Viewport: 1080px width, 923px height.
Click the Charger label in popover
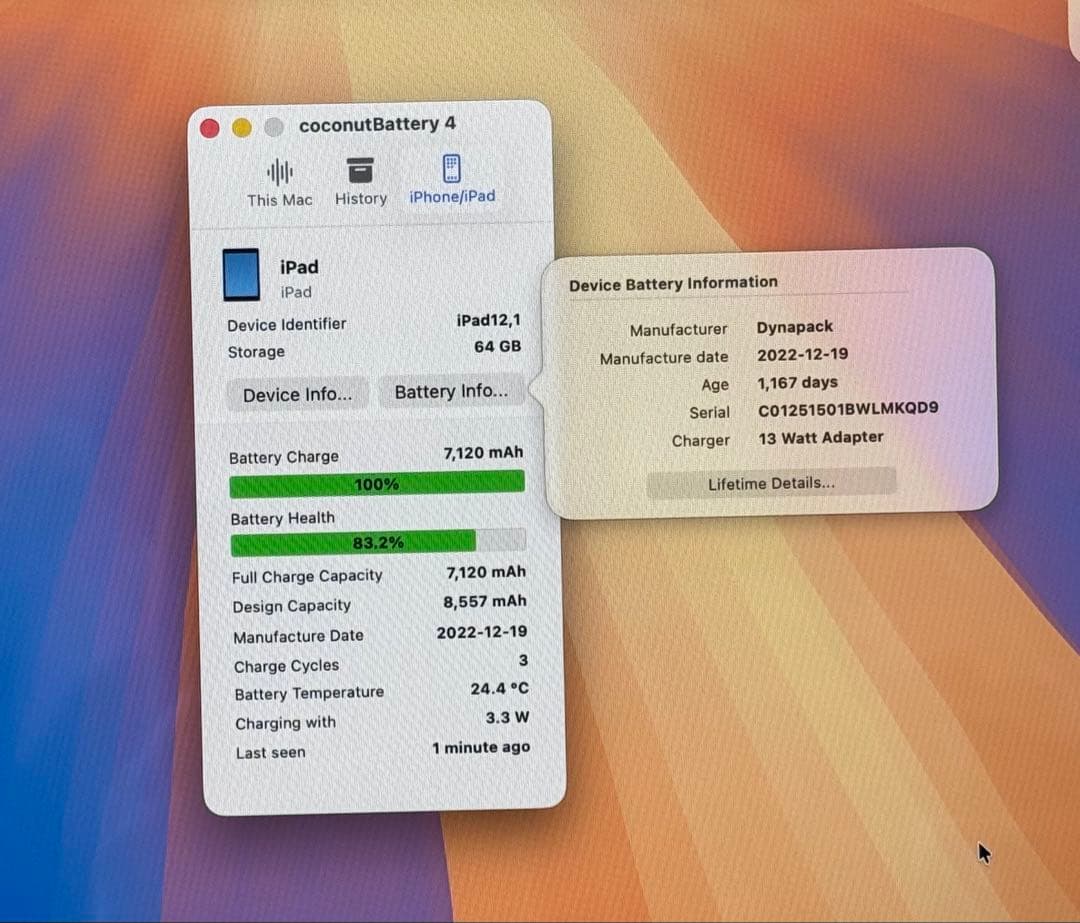point(700,441)
